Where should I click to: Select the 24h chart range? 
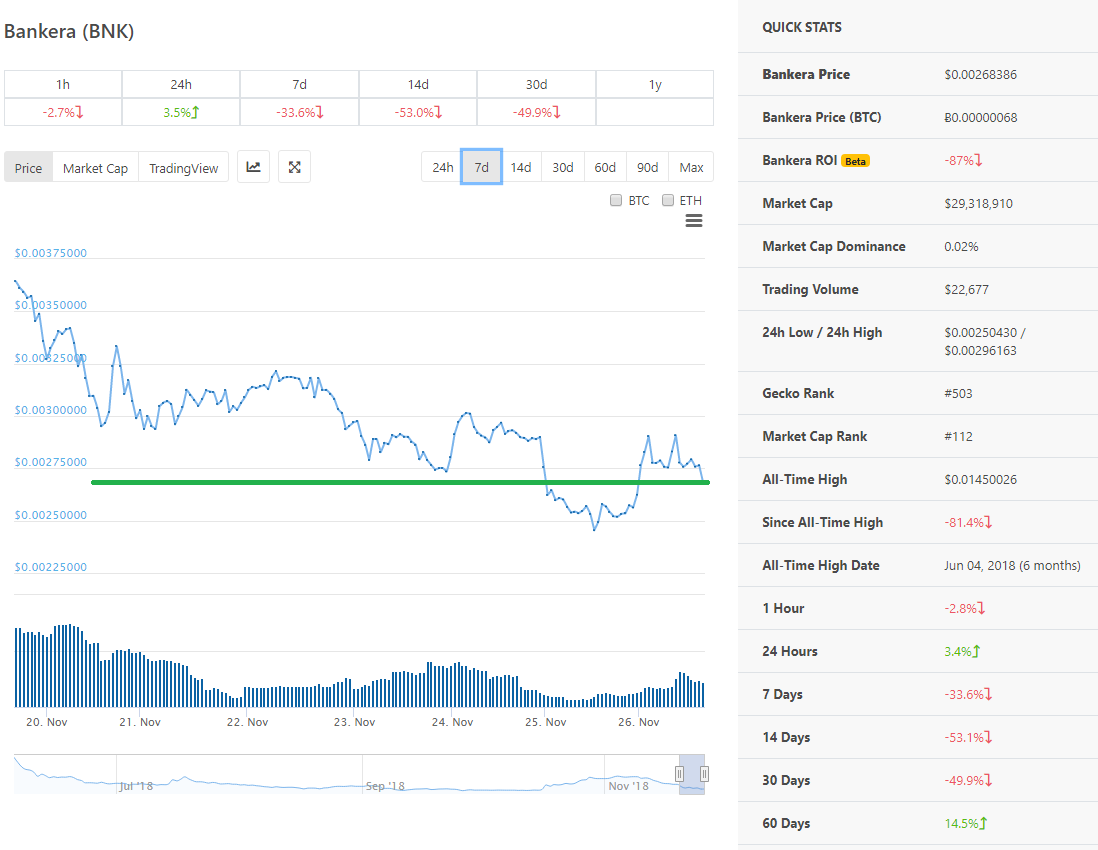(442, 167)
